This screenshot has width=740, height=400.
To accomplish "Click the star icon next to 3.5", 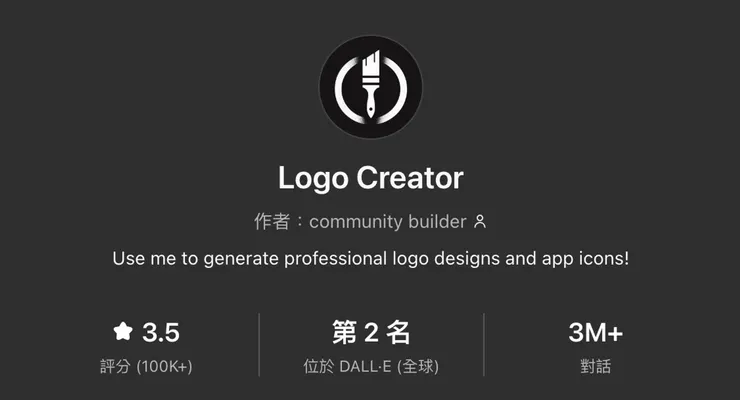I will (x=123, y=331).
